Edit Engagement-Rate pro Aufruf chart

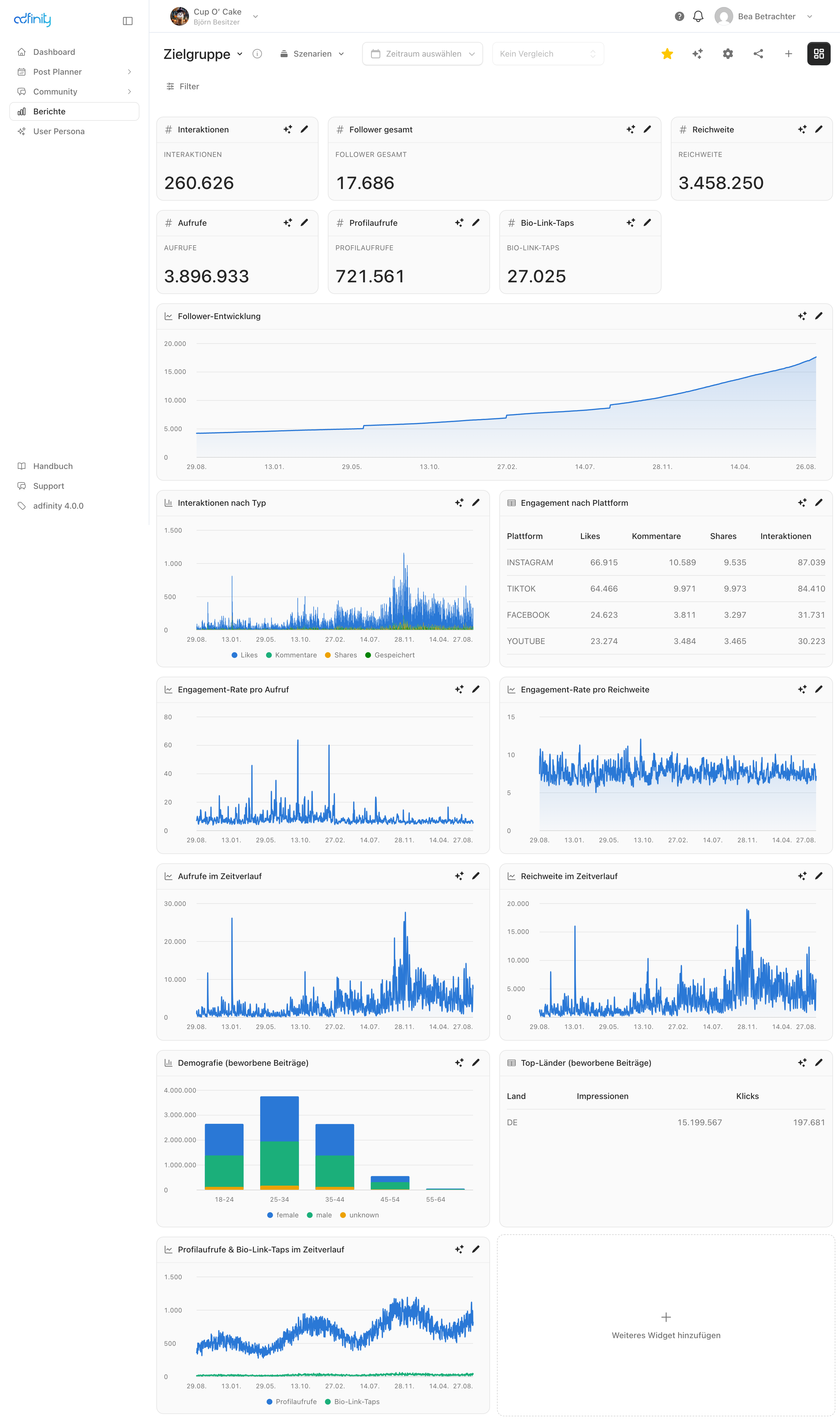[x=475, y=689]
